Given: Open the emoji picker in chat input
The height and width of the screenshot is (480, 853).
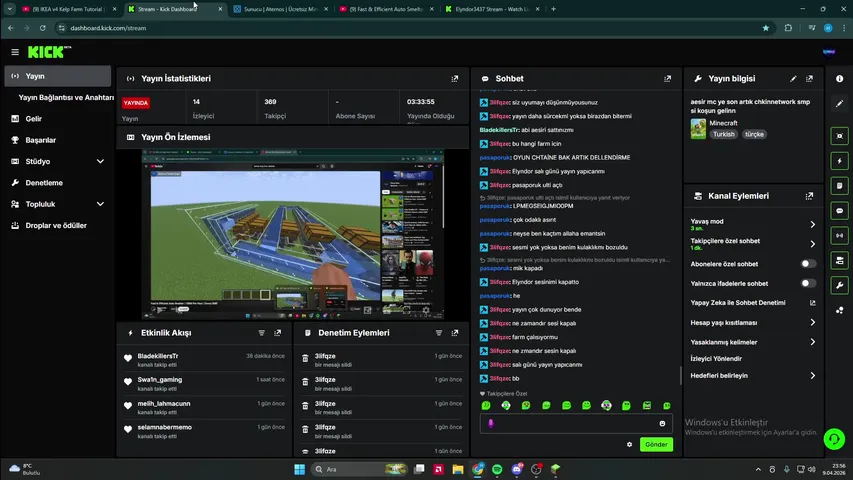Looking at the screenshot, I should 662,423.
